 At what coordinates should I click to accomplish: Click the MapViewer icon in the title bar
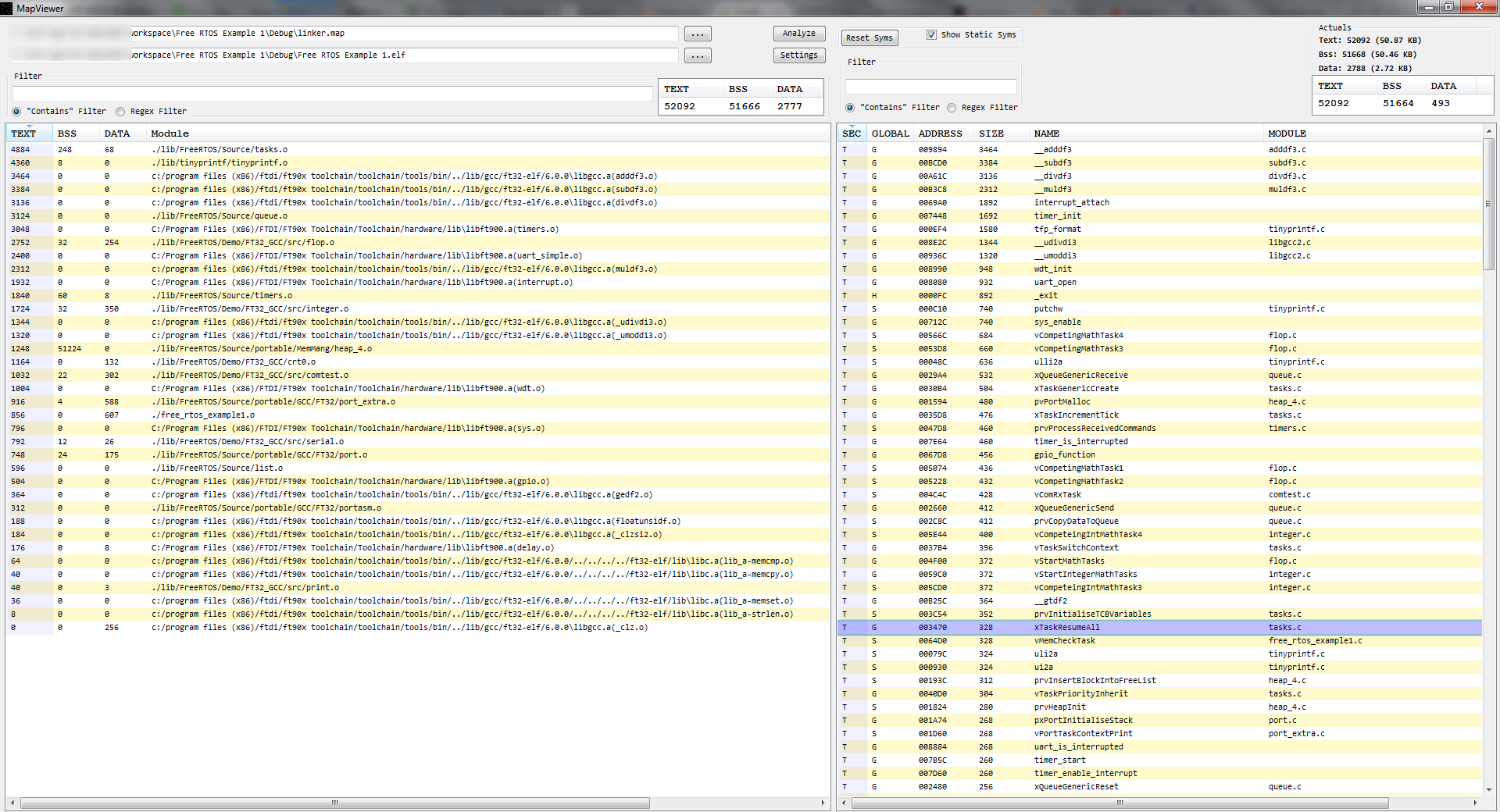point(7,8)
